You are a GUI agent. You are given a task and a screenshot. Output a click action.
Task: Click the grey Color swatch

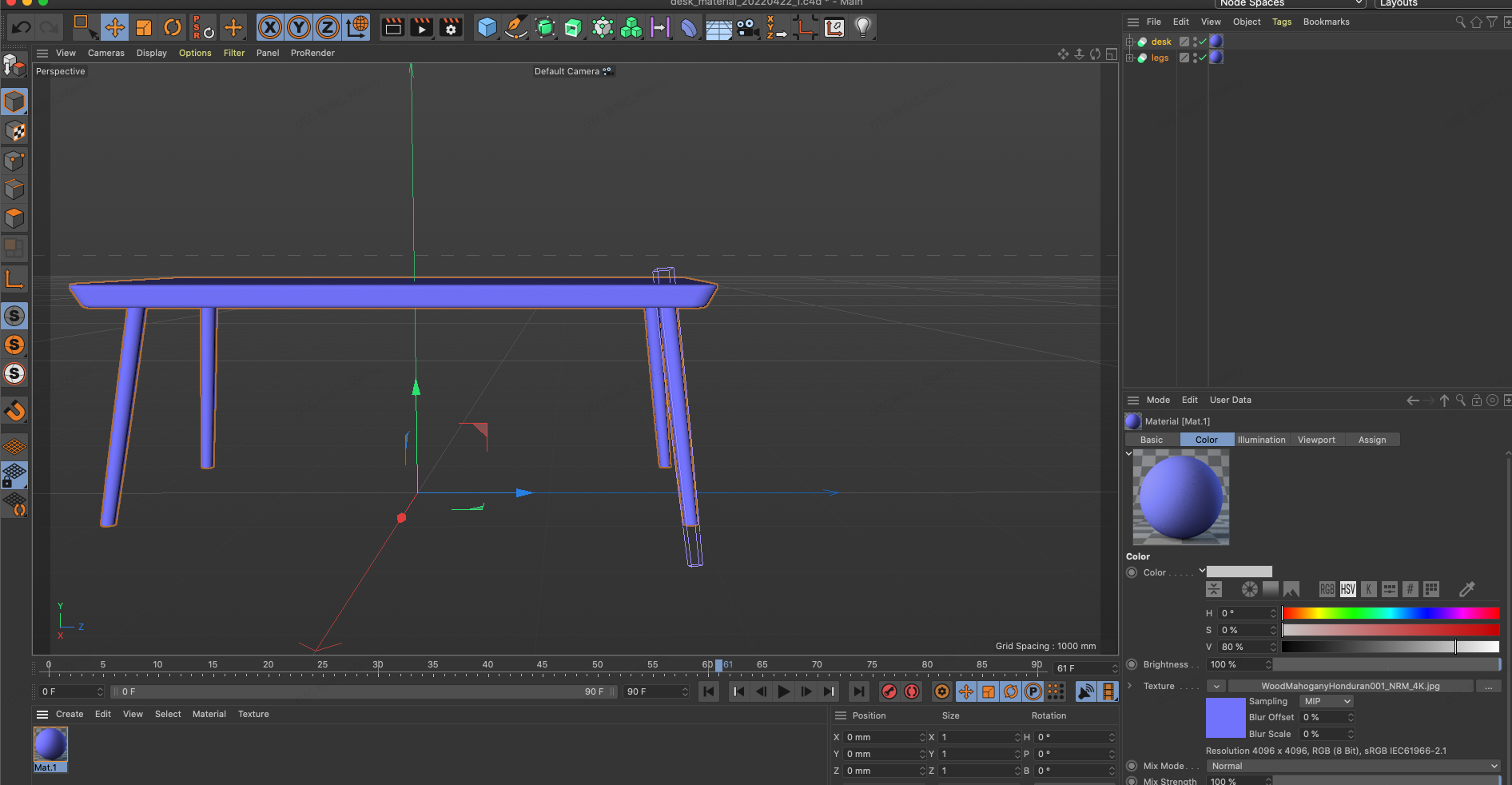click(1239, 572)
